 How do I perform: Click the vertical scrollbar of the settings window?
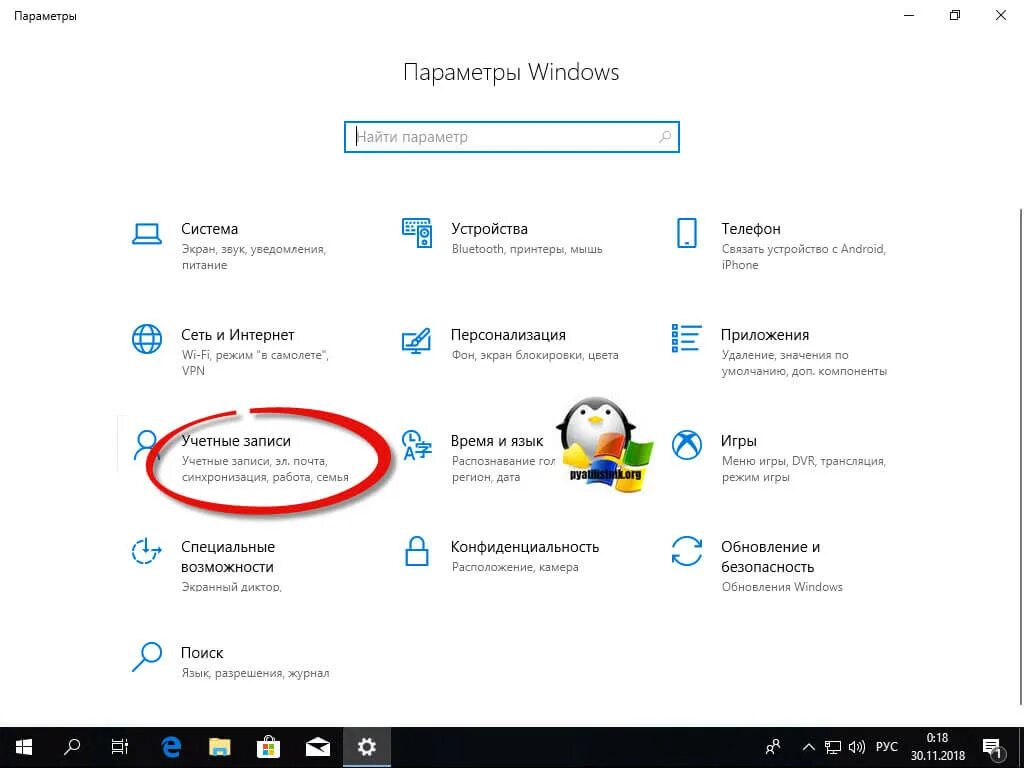(1020, 457)
